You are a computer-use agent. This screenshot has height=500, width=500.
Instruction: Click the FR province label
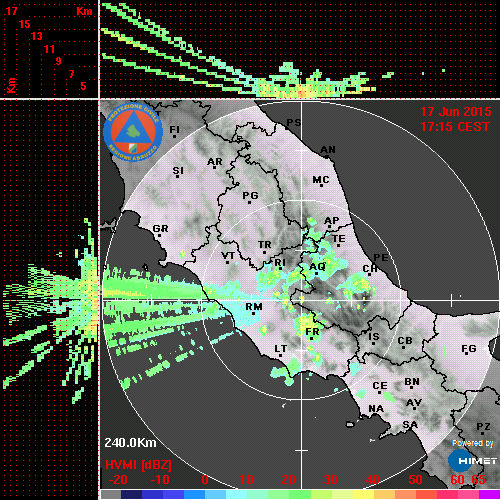pos(312,332)
